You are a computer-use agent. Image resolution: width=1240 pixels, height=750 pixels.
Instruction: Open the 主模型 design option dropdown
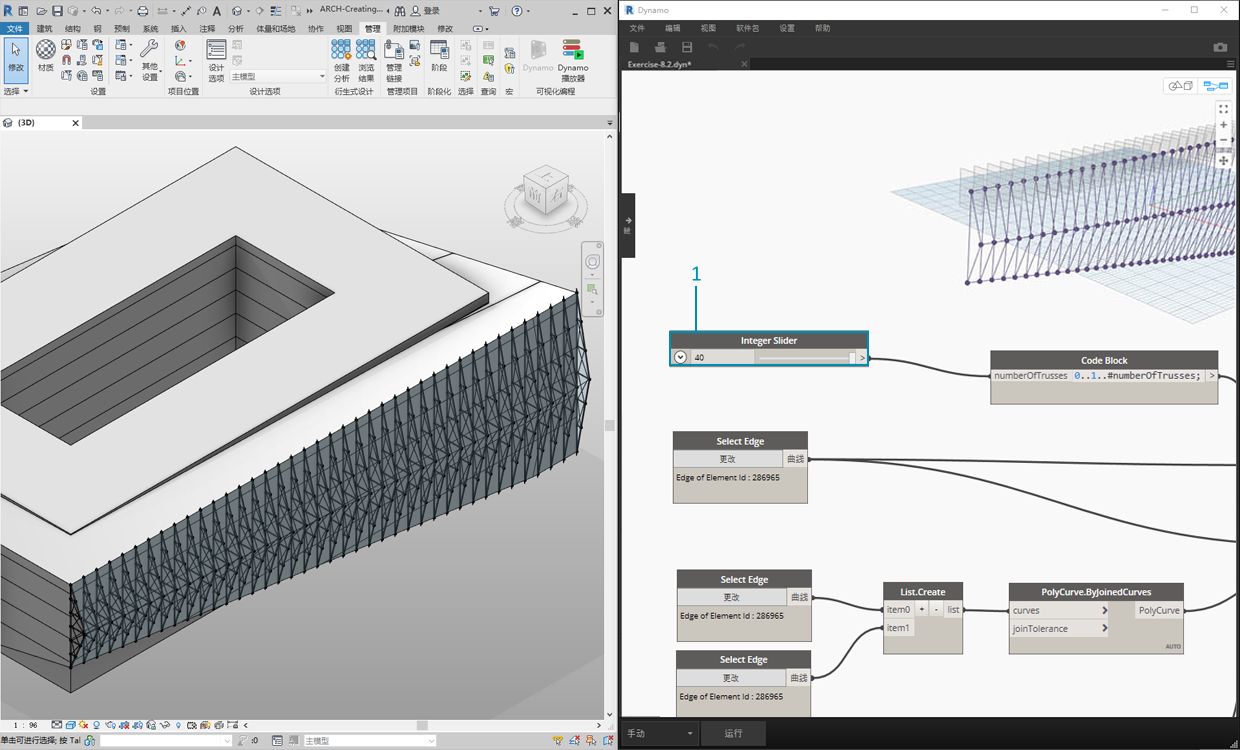[x=279, y=76]
